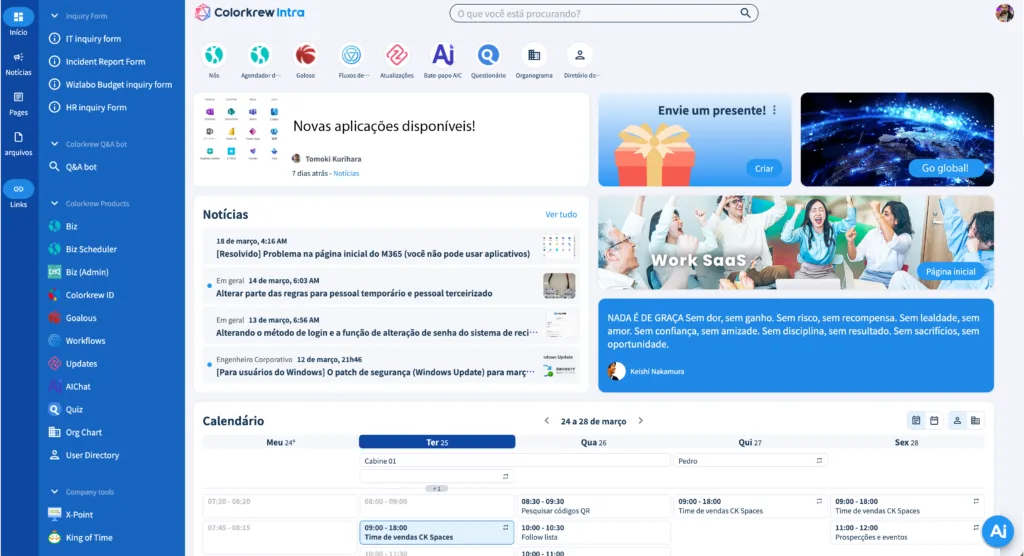Viewport: 1024px width, 556px height.
Task: Show facilities calendar building icon
Action: [x=976, y=421]
